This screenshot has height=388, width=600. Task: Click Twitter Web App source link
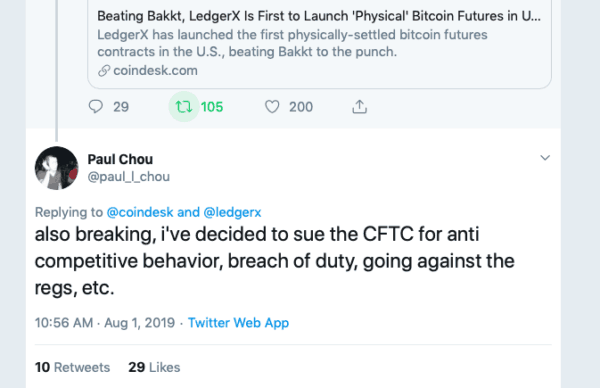point(238,323)
